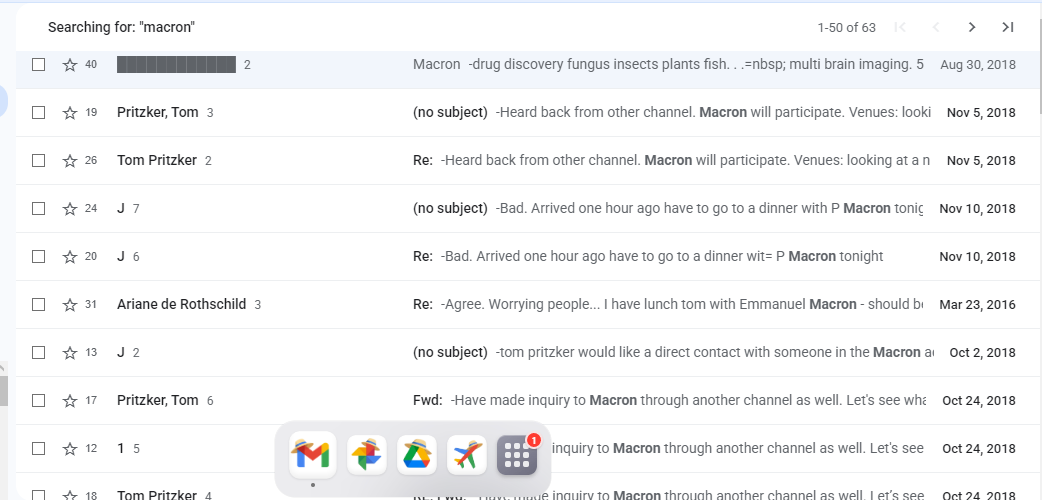The height and width of the screenshot is (500, 1042).
Task: Go to the next page of results
Action: coord(972,27)
